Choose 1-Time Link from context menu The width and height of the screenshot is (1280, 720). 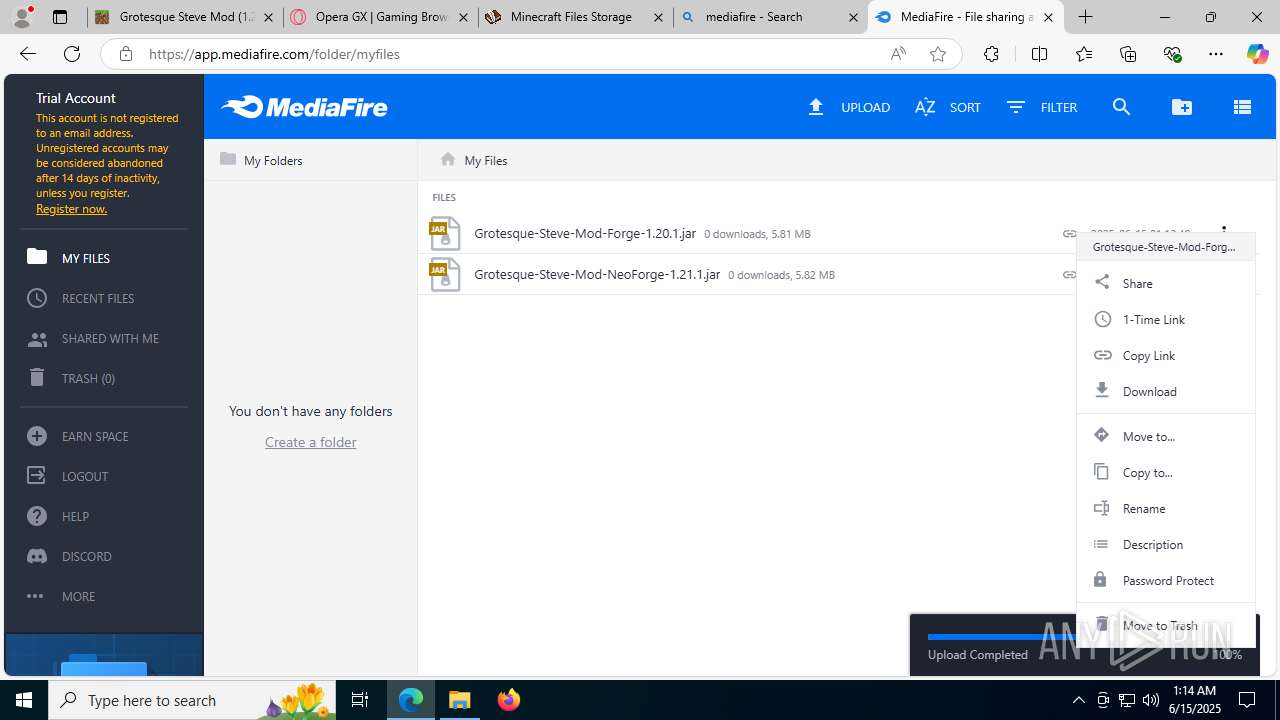pyautogui.click(x=1166, y=319)
